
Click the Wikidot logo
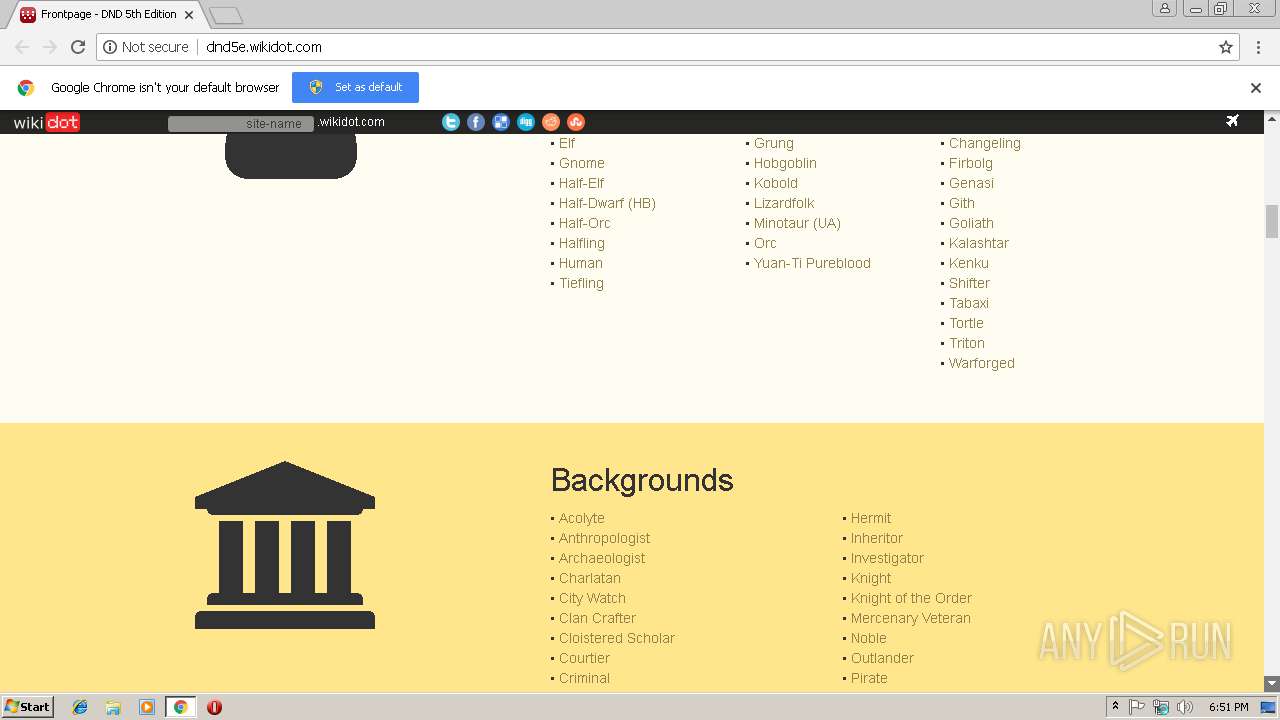pyautogui.click(x=46, y=122)
